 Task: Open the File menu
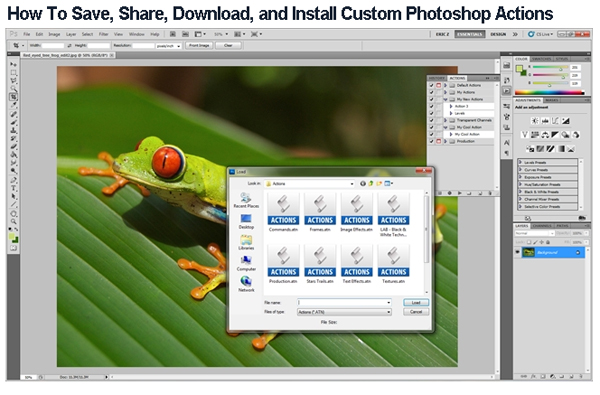click(x=27, y=34)
